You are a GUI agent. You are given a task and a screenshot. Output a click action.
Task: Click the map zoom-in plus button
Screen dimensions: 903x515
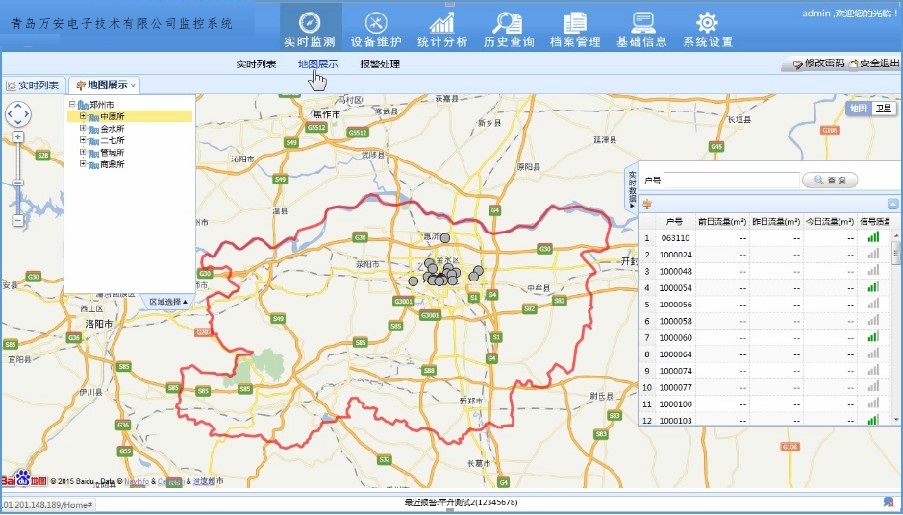click(18, 136)
